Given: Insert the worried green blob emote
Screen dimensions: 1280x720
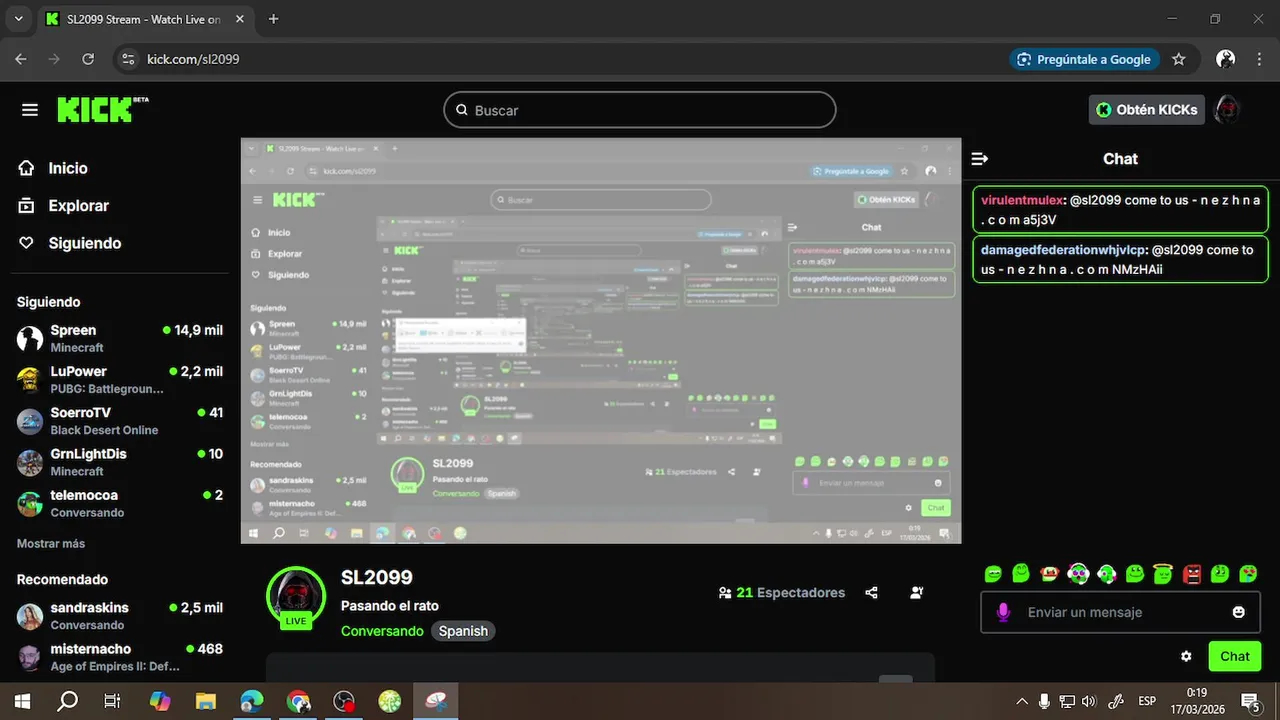Looking at the screenshot, I should click(1220, 574).
